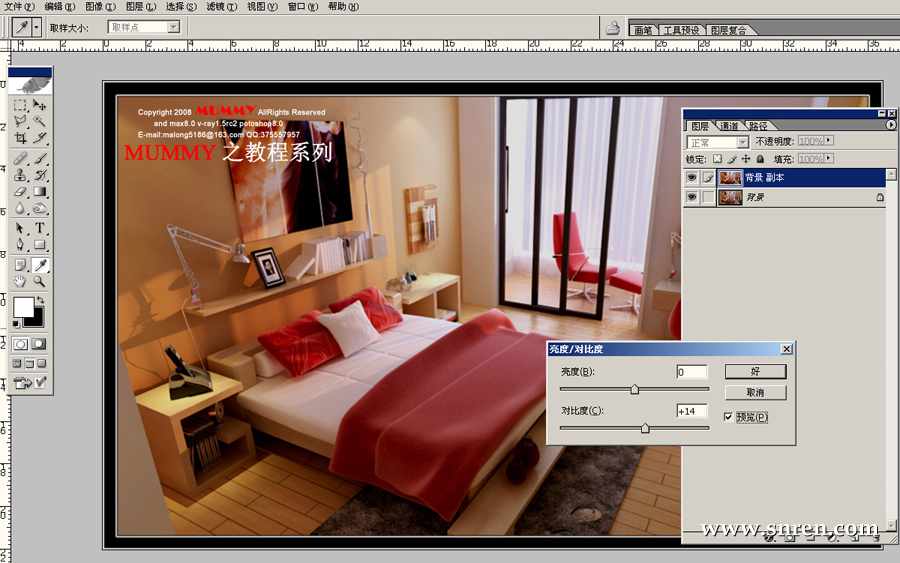This screenshot has height=563, width=900.
Task: Select the Gradient tool
Action: click(x=39, y=192)
